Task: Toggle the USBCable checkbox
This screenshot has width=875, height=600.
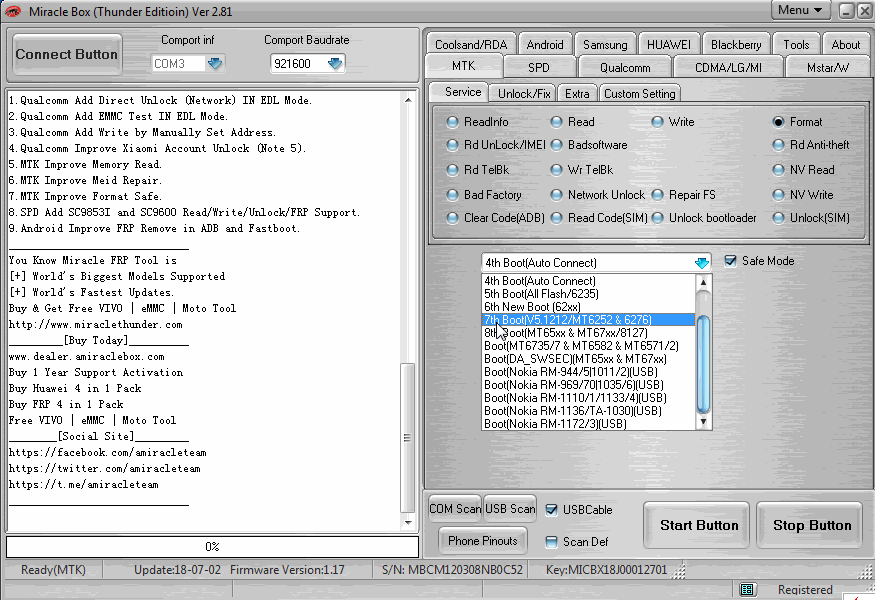Action: [x=551, y=510]
